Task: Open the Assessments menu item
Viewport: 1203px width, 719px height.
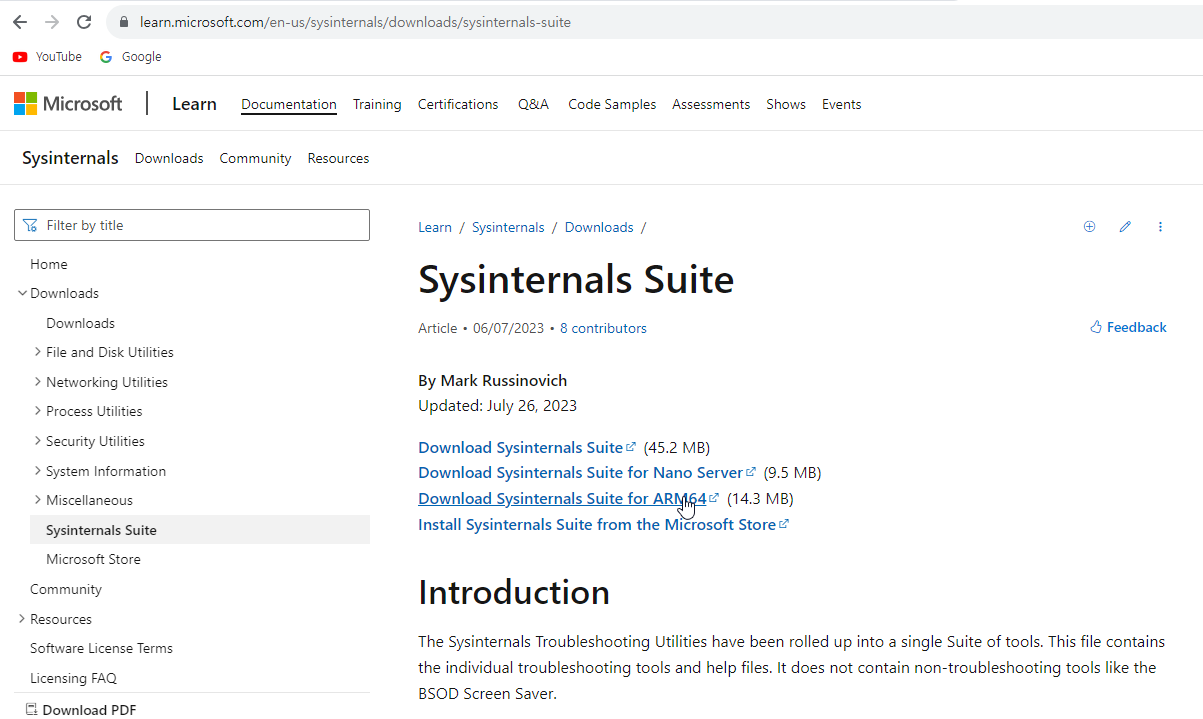Action: point(711,104)
